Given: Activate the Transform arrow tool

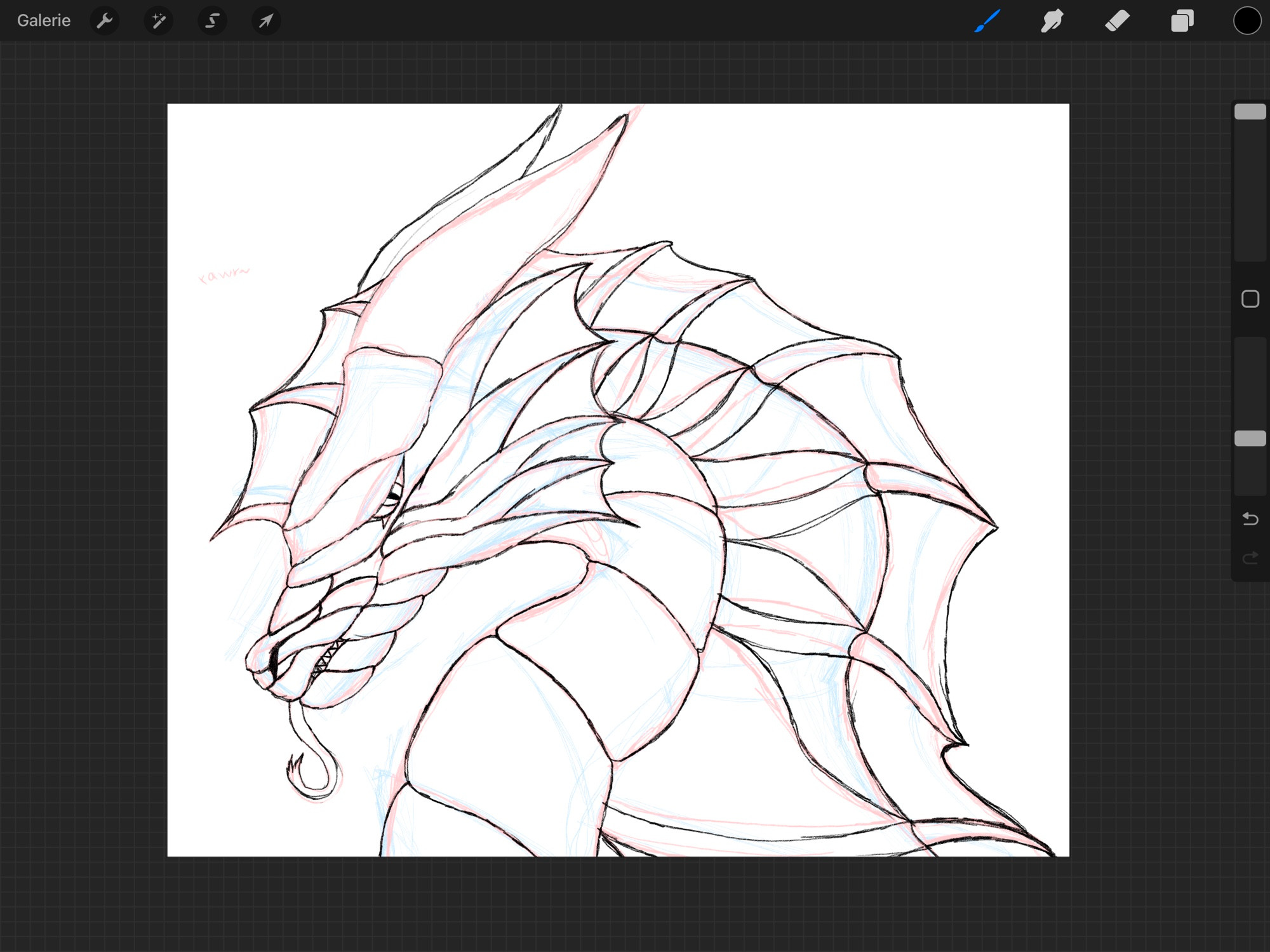Looking at the screenshot, I should coord(266,21).
